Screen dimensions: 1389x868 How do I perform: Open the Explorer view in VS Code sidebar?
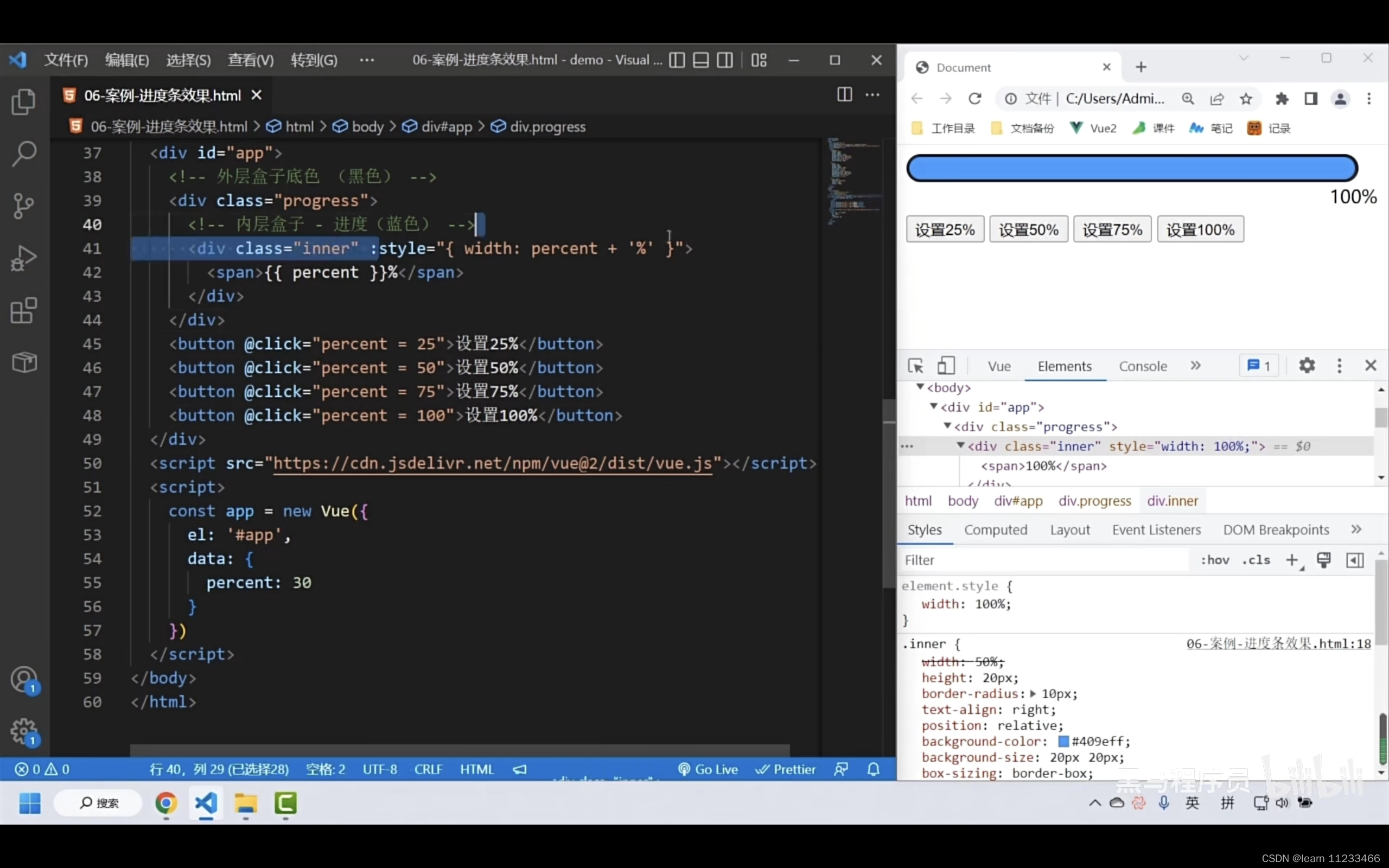[x=23, y=102]
